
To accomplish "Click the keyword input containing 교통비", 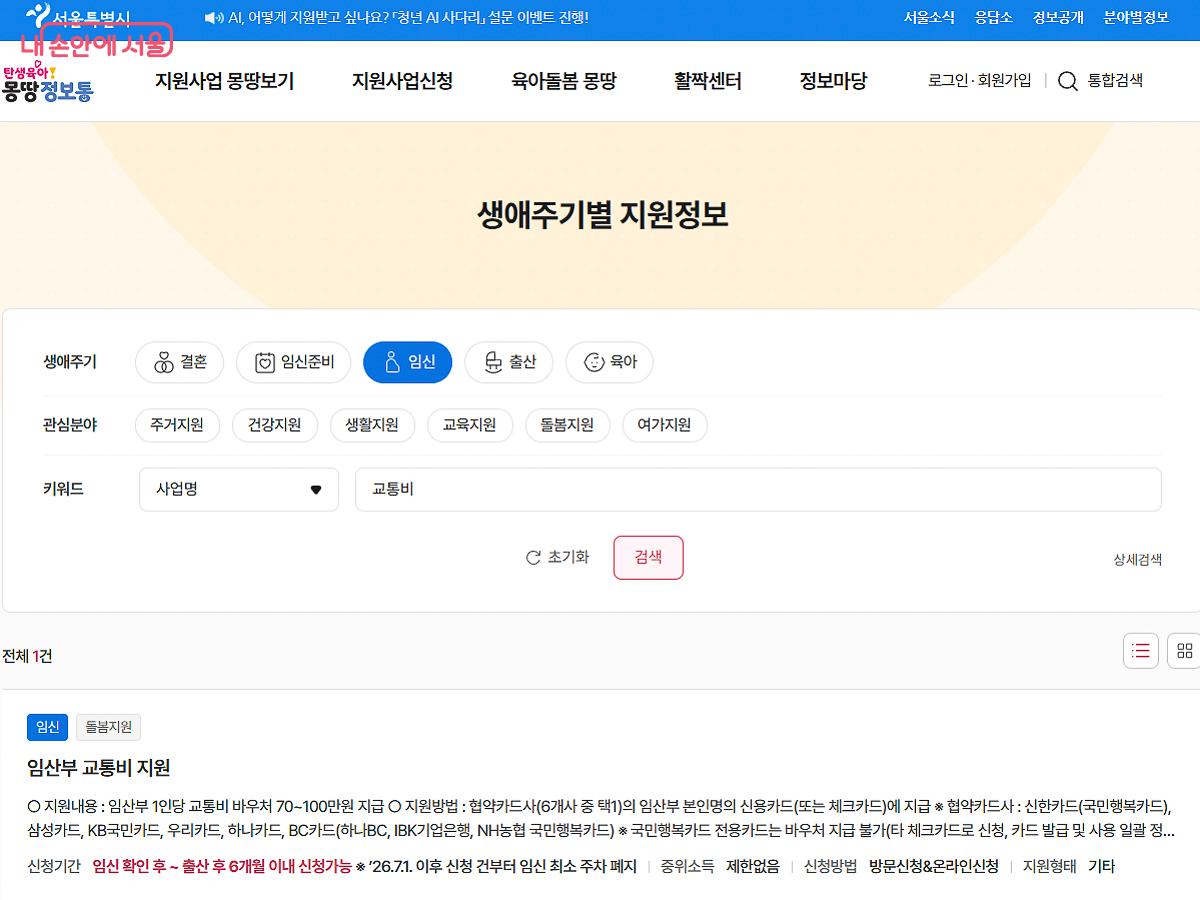I will point(758,489).
